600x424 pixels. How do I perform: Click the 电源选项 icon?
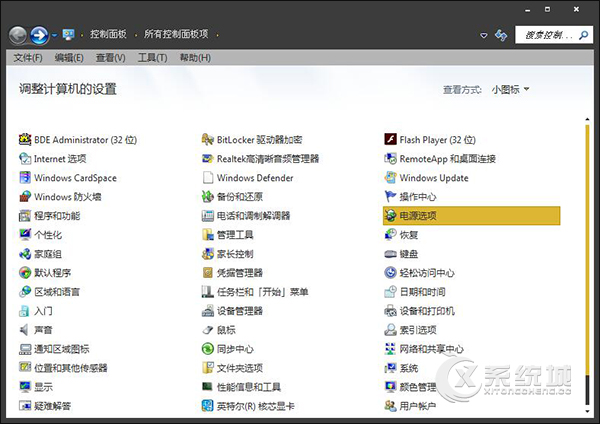pyautogui.click(x=390, y=216)
